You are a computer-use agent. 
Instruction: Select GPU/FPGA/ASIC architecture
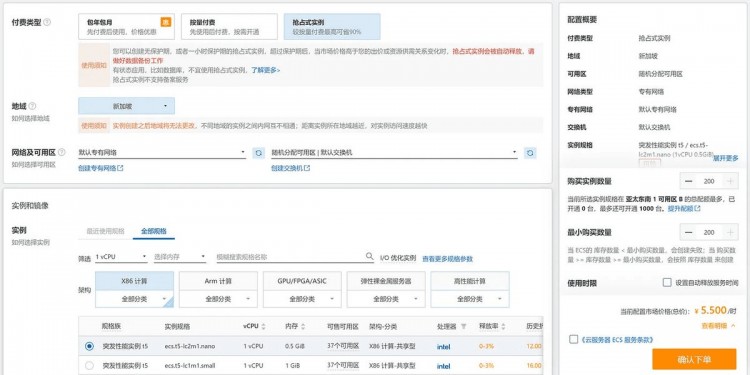(x=302, y=281)
